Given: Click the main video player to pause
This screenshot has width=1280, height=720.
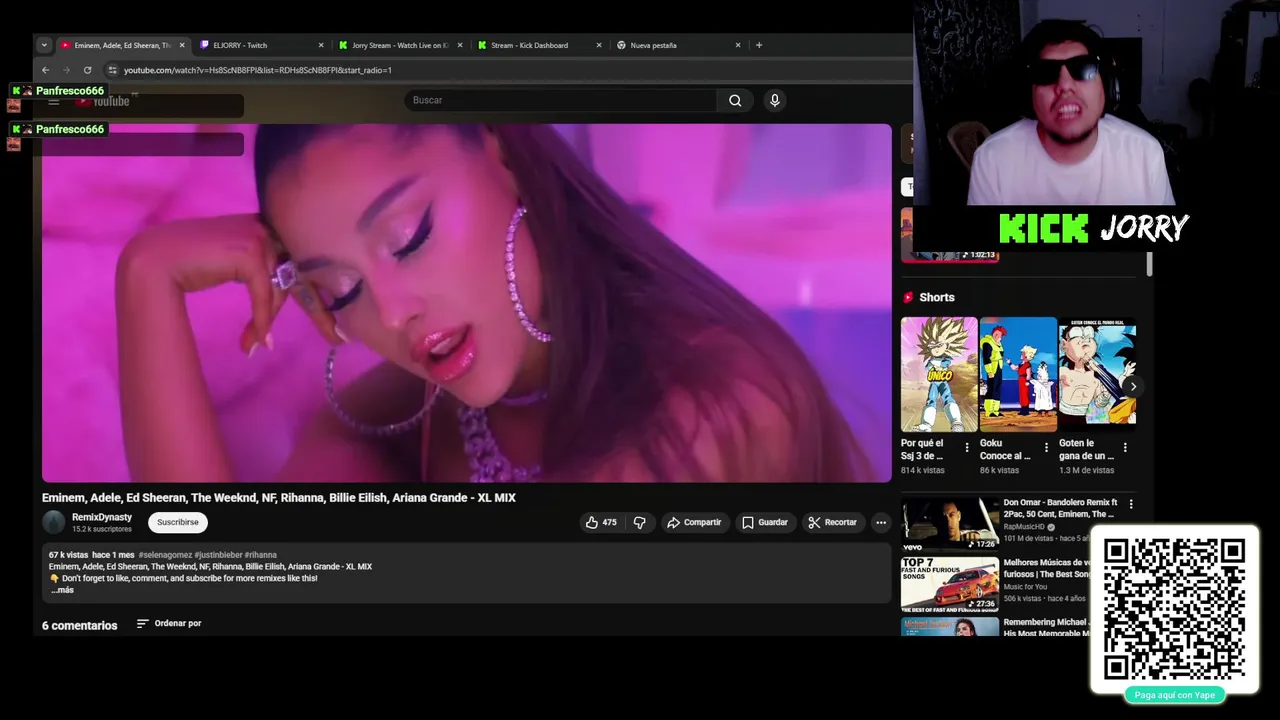Looking at the screenshot, I should pos(466,303).
